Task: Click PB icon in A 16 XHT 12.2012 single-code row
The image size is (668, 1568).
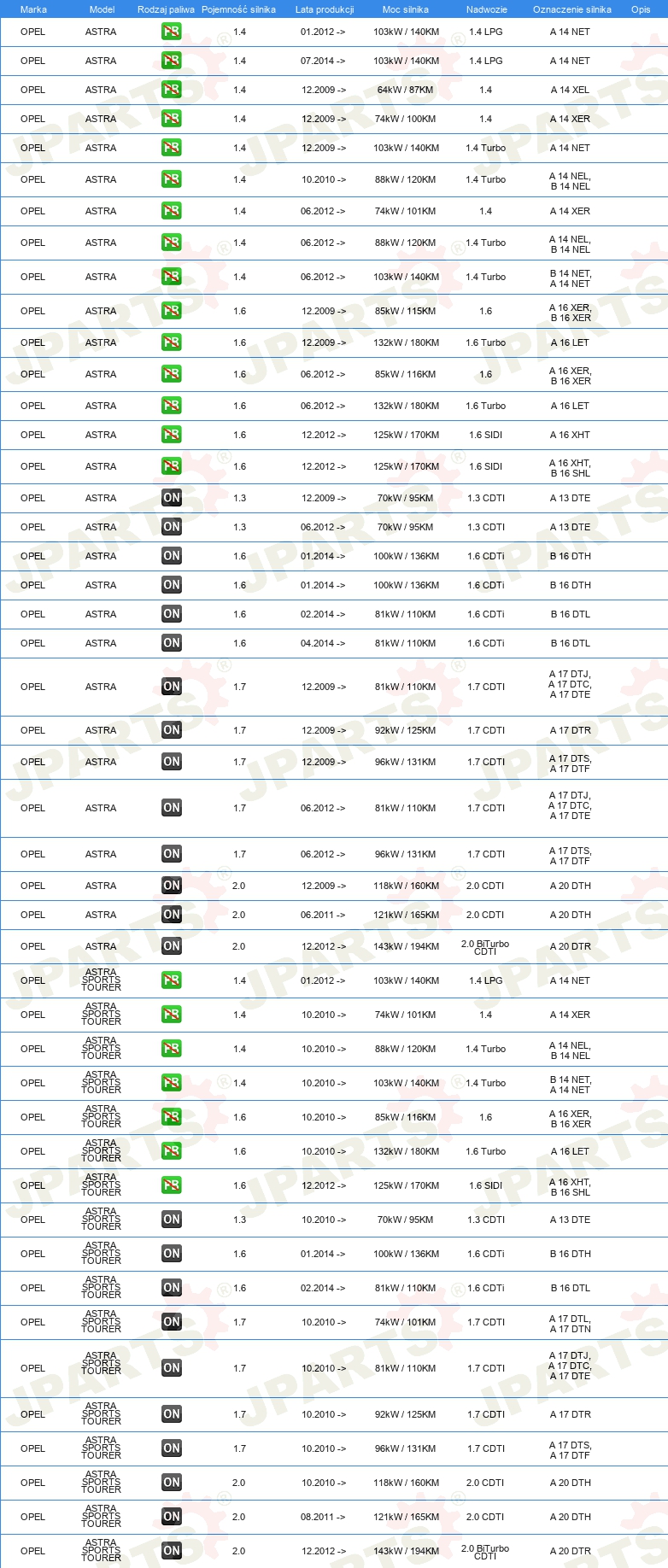Action: (171, 435)
